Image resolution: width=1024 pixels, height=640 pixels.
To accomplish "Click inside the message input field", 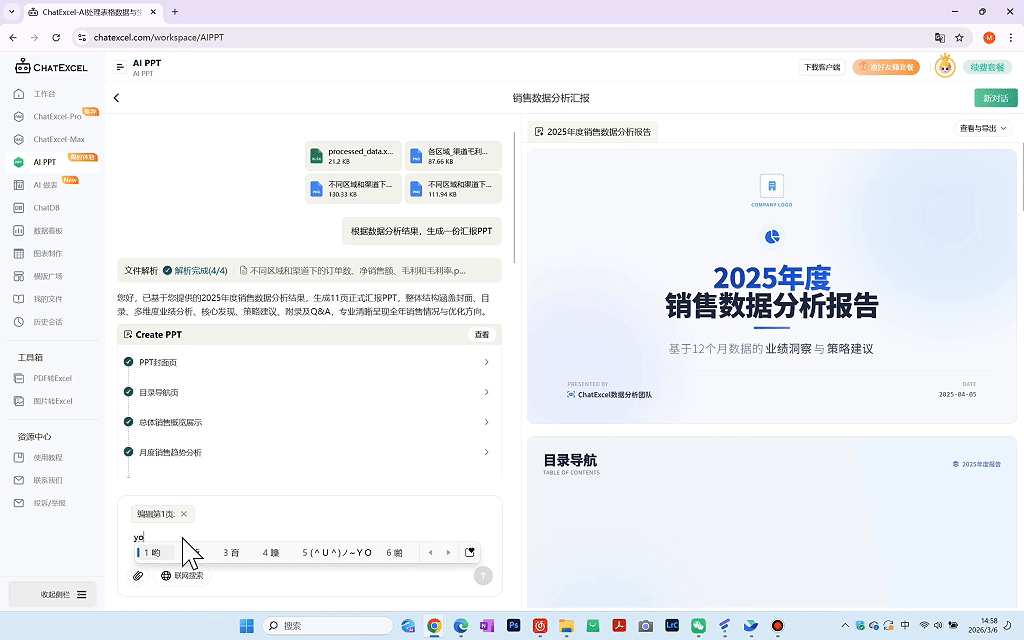I will tap(300, 536).
